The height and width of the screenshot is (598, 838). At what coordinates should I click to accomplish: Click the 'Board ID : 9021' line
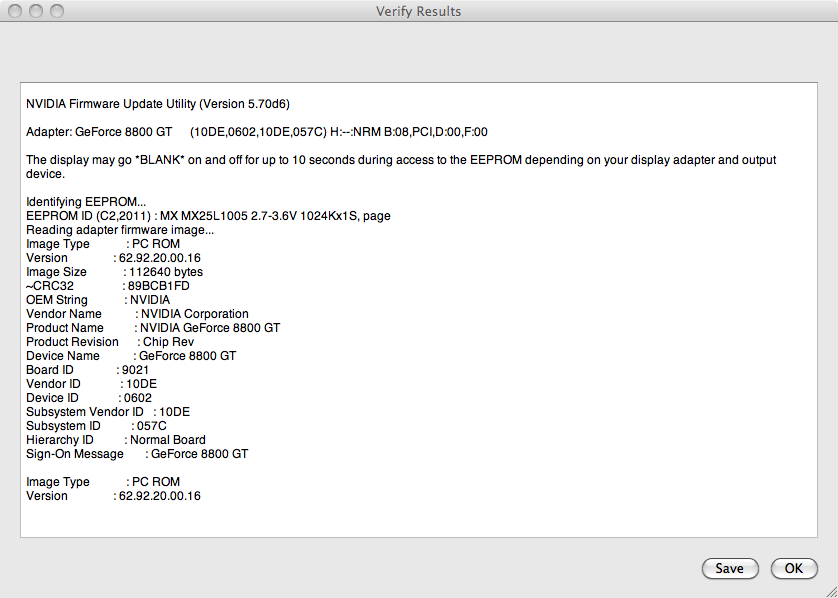point(88,370)
